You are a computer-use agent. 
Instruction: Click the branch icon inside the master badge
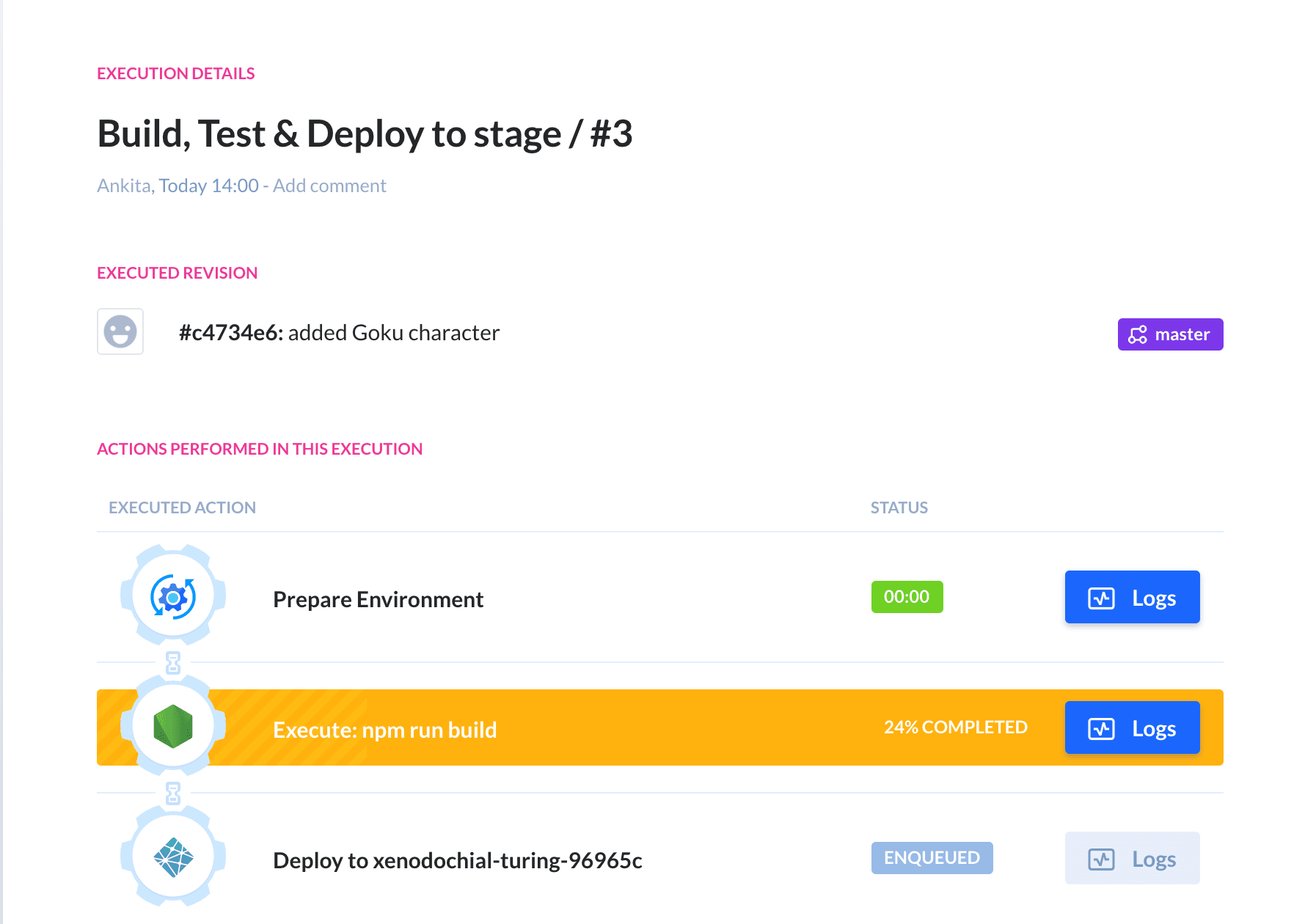(1138, 334)
